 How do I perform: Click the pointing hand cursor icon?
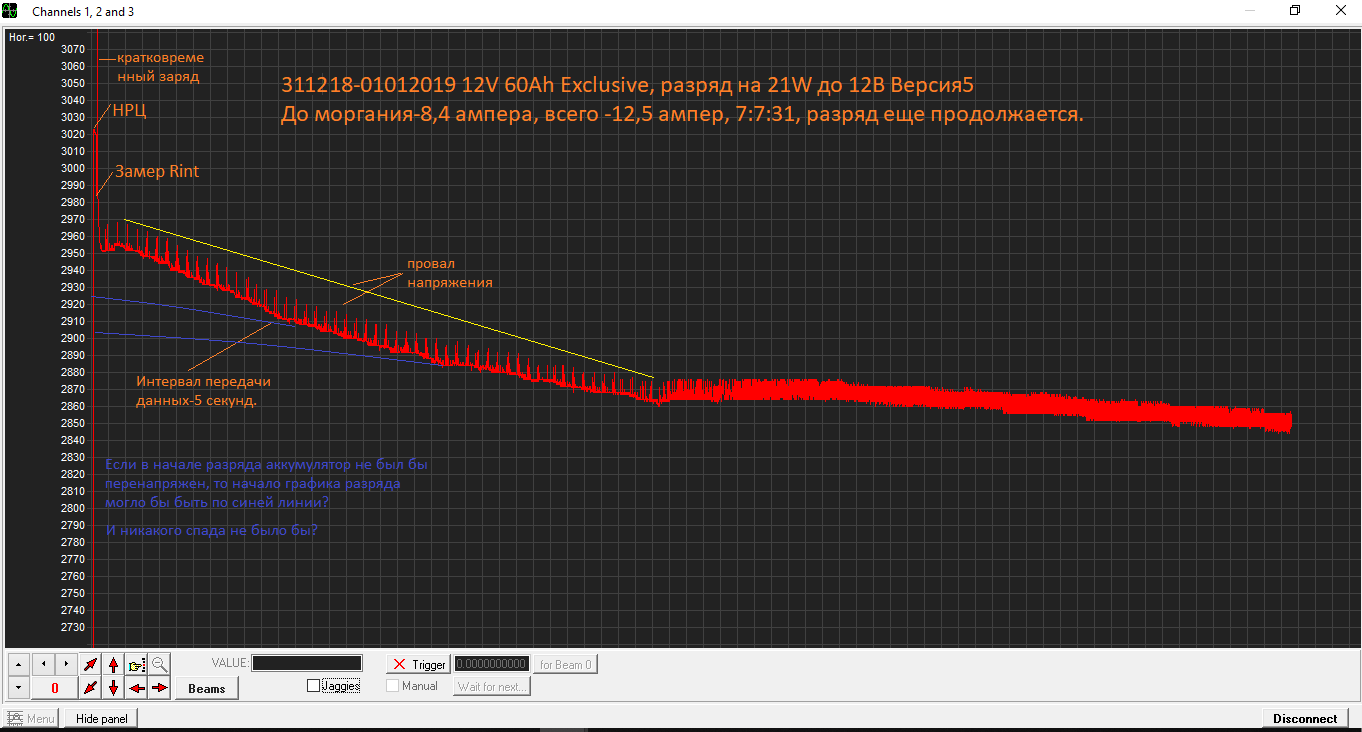(137, 664)
